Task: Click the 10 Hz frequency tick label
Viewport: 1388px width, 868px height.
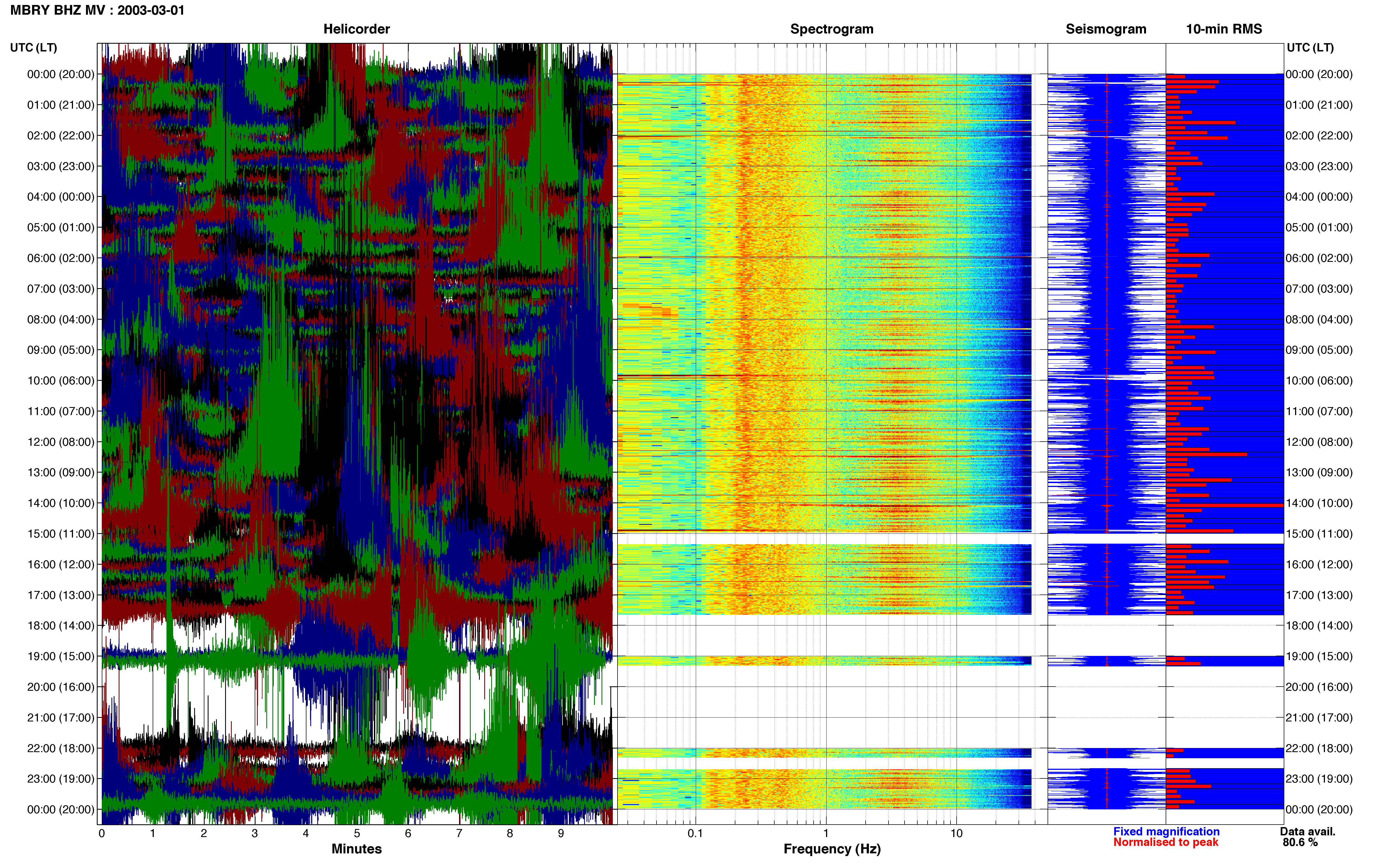Action: point(956,833)
